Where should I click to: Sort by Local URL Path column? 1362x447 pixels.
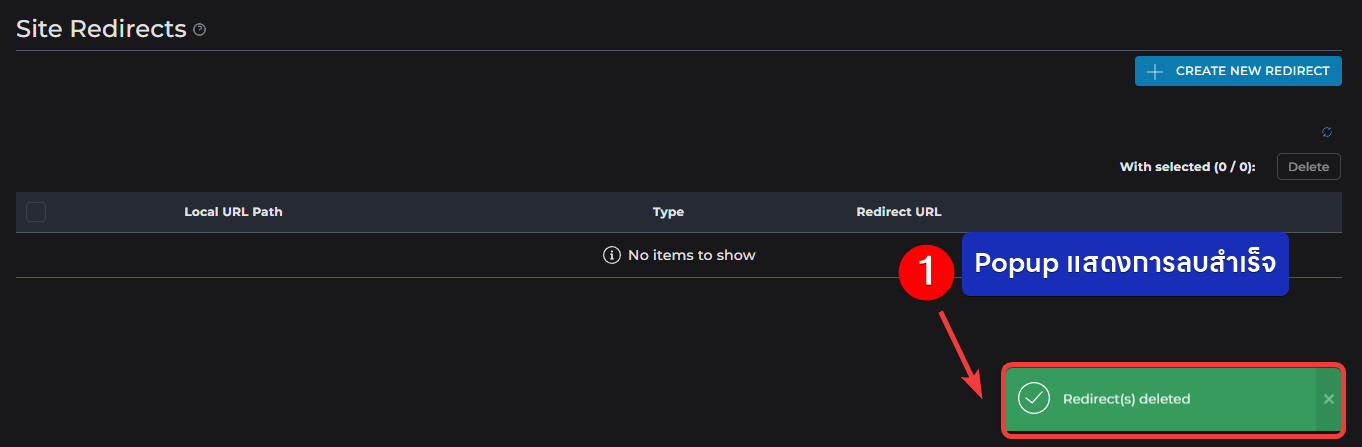coord(233,212)
